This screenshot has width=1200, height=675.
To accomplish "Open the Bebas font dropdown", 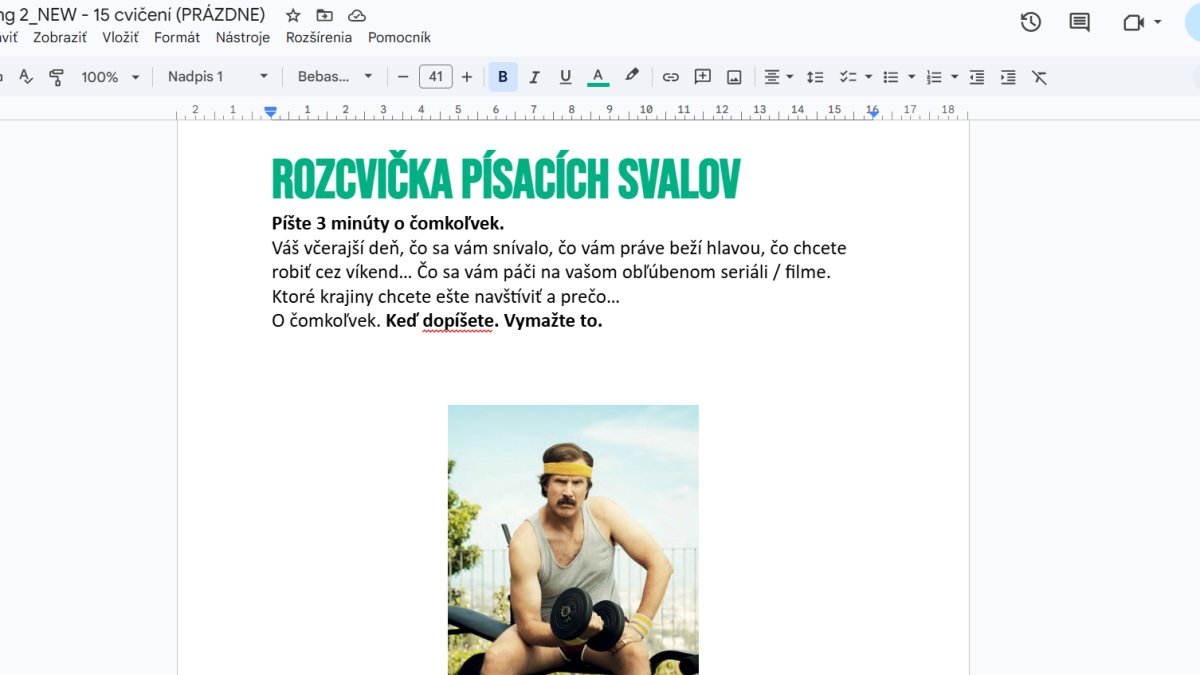I will (x=335, y=77).
